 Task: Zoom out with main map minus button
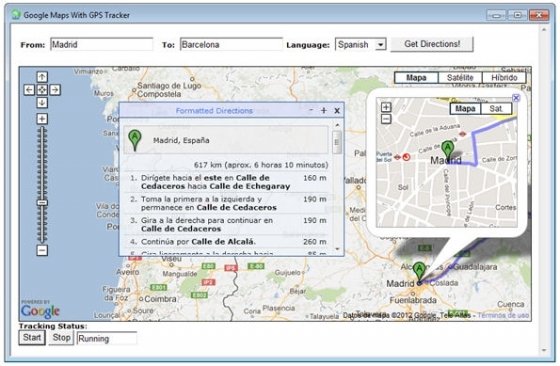tap(42, 250)
